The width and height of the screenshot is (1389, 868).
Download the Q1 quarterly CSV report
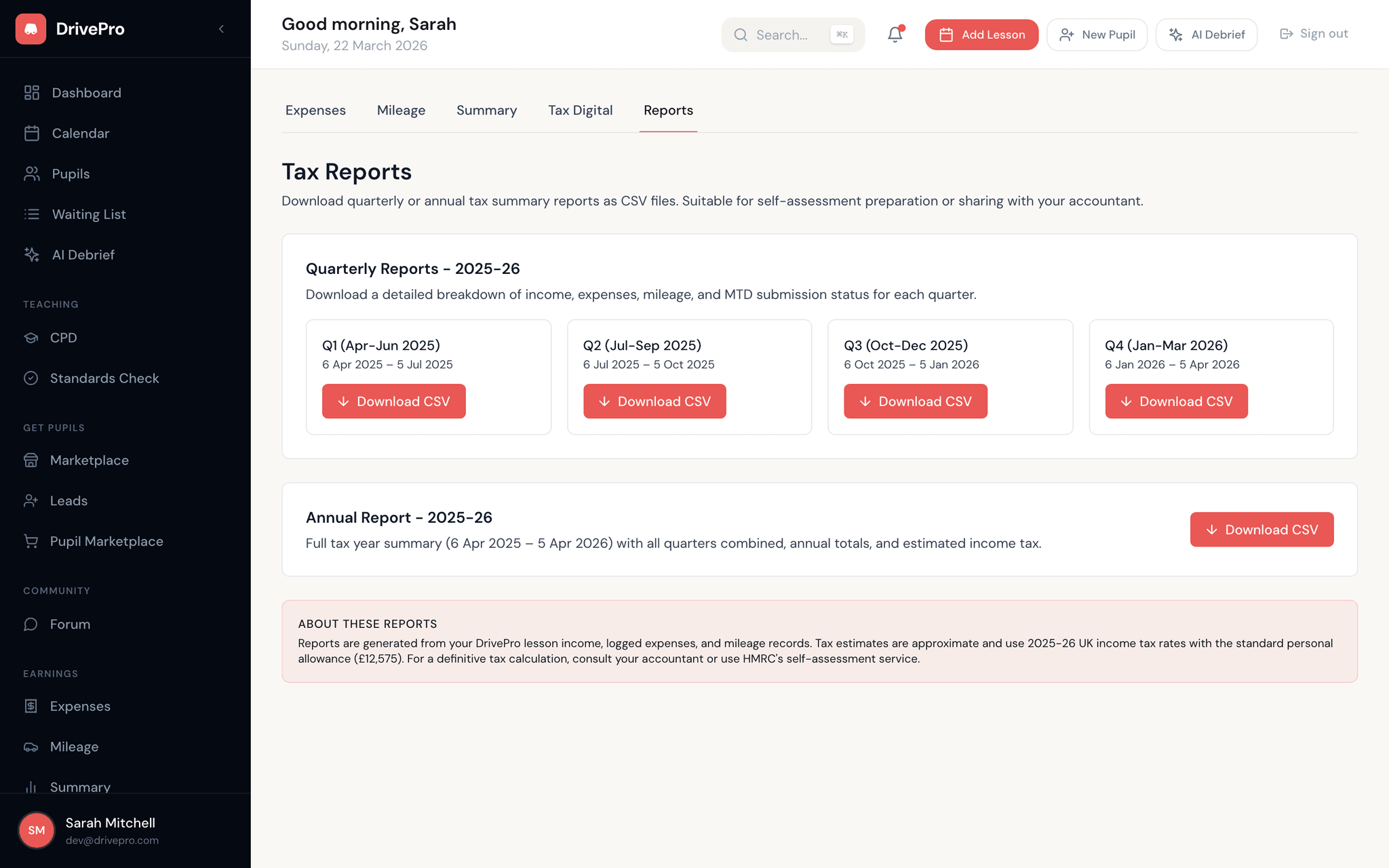tap(393, 401)
